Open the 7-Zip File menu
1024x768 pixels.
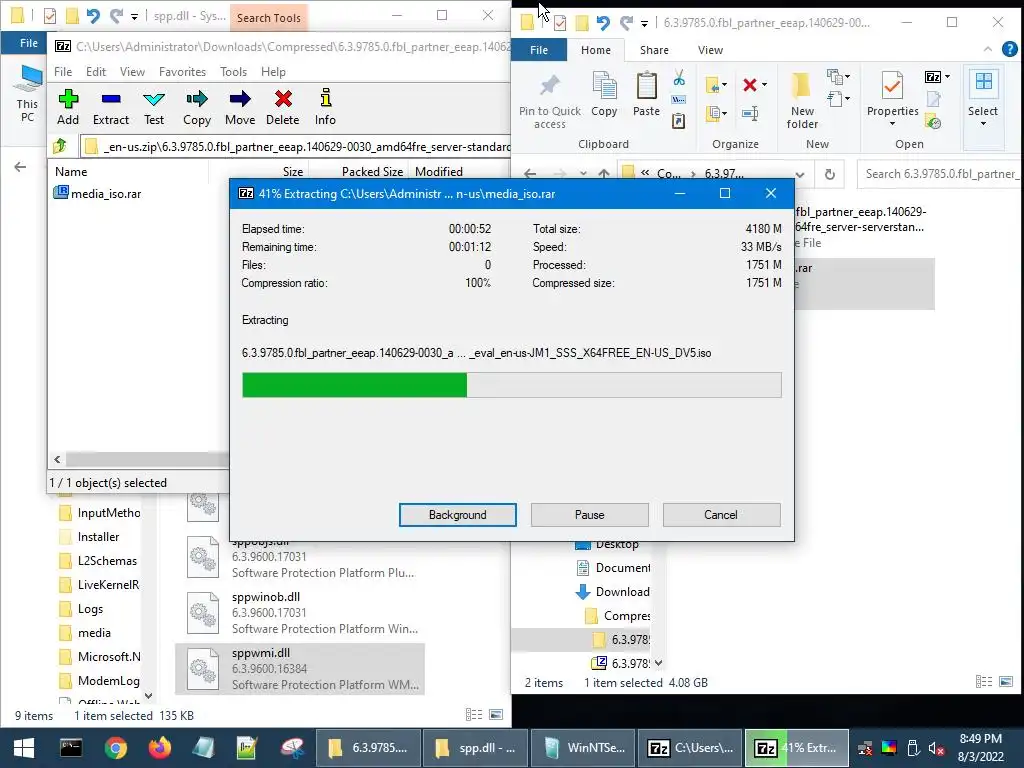(x=63, y=72)
